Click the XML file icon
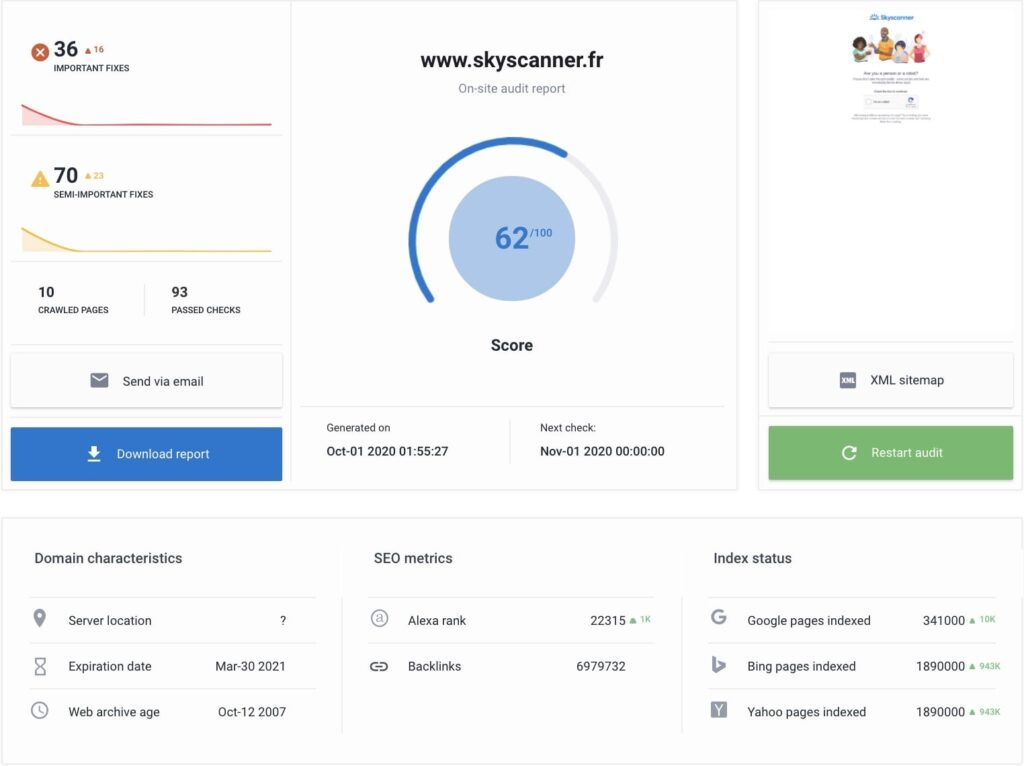Screen dimensions: 1024x766 [x=848, y=380]
